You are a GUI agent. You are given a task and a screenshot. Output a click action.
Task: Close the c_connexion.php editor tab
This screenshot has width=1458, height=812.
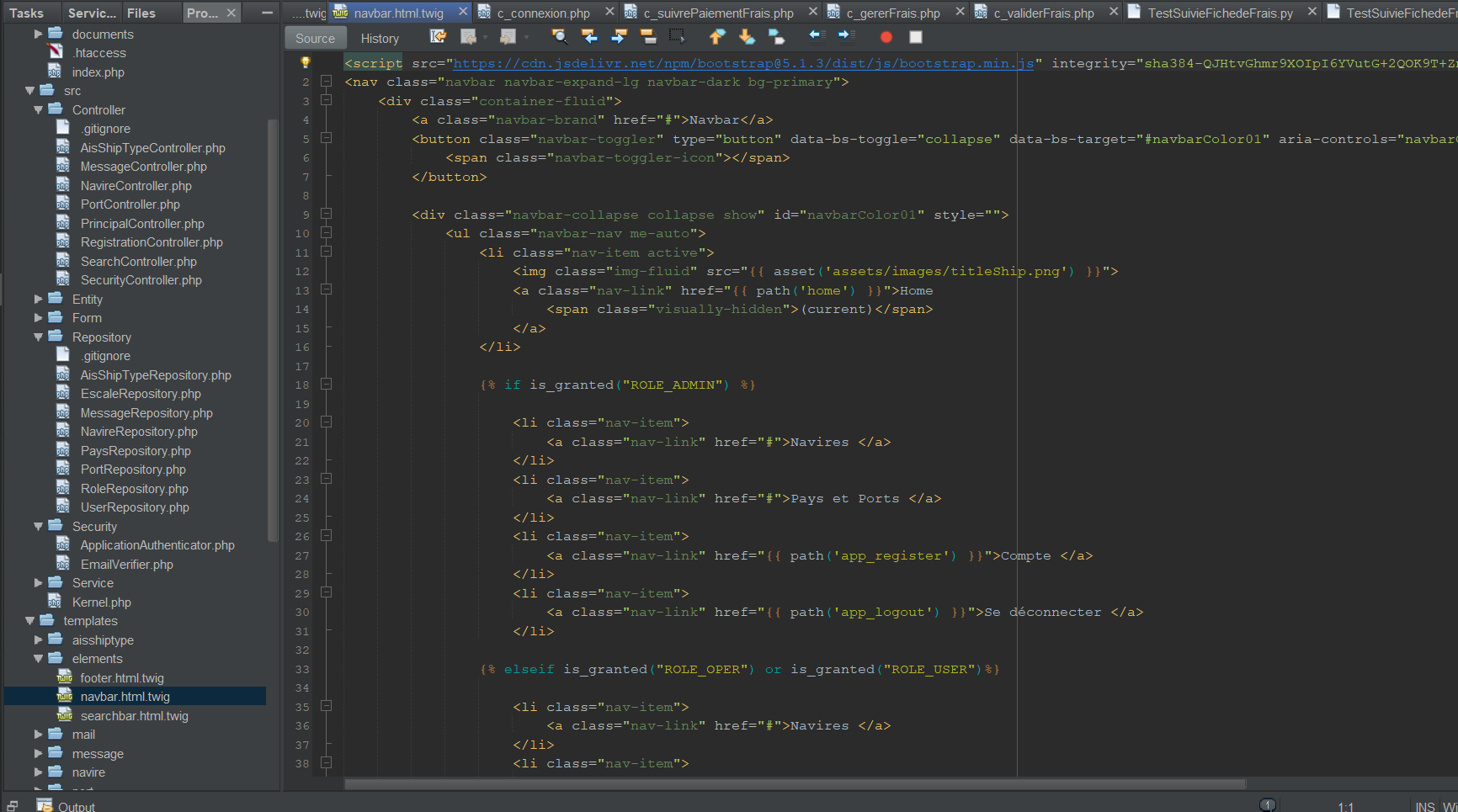point(609,12)
